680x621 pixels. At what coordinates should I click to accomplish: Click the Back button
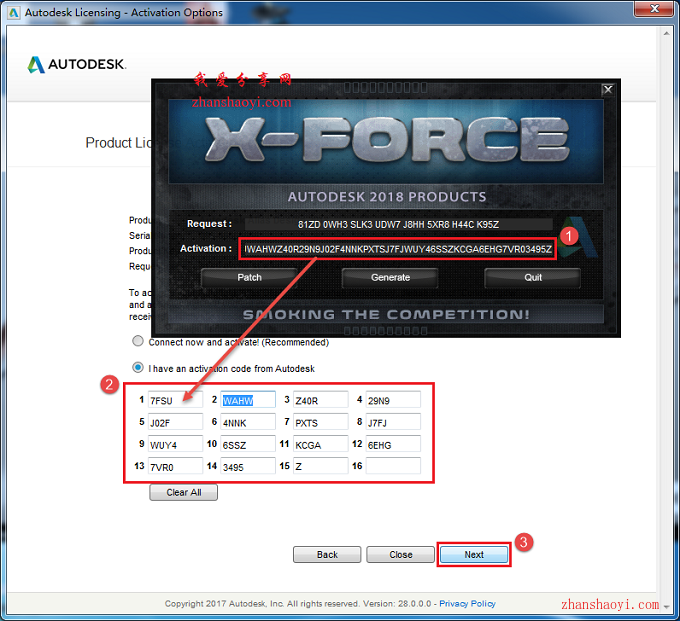[x=327, y=555]
